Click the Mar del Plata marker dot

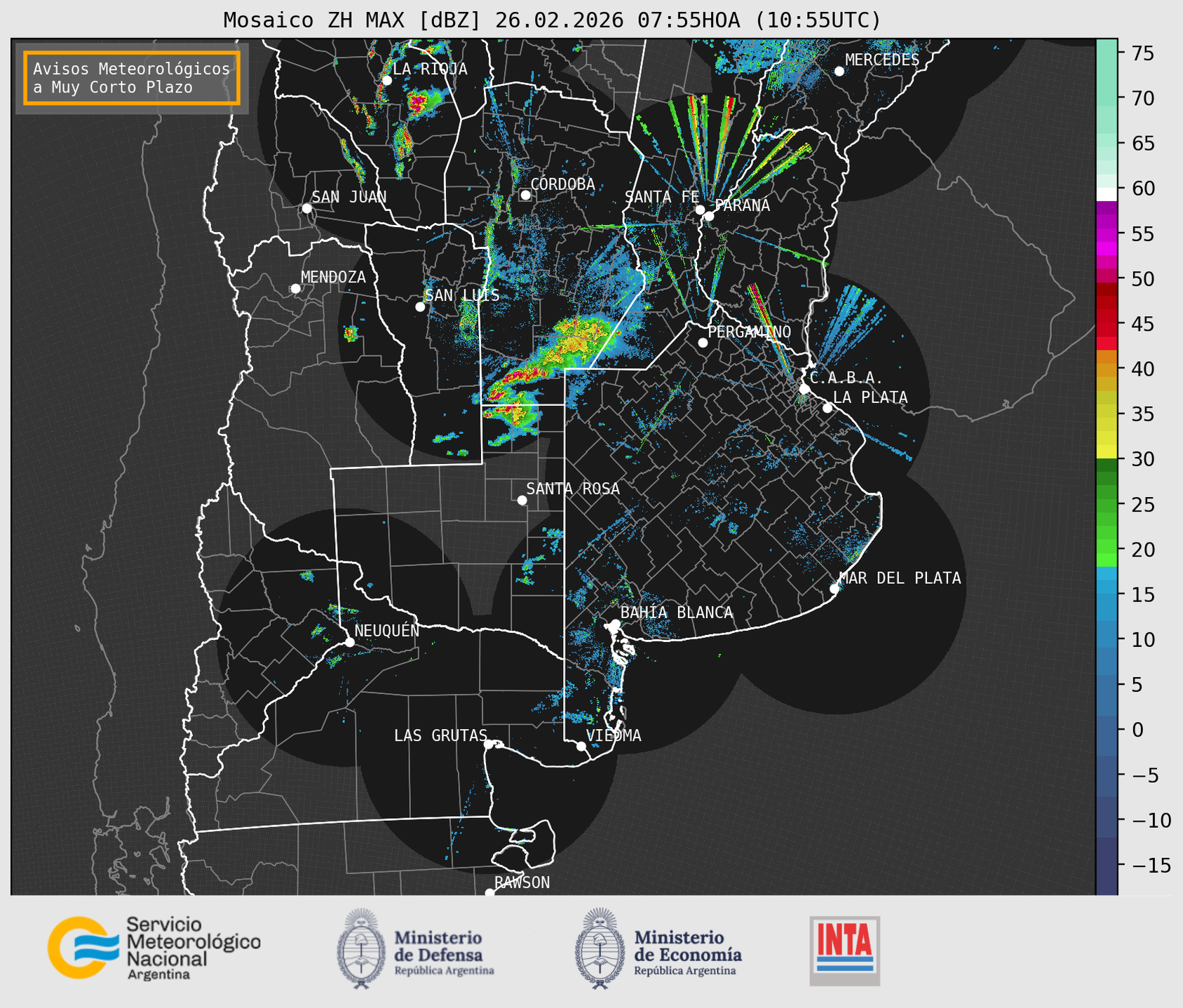pos(834,589)
